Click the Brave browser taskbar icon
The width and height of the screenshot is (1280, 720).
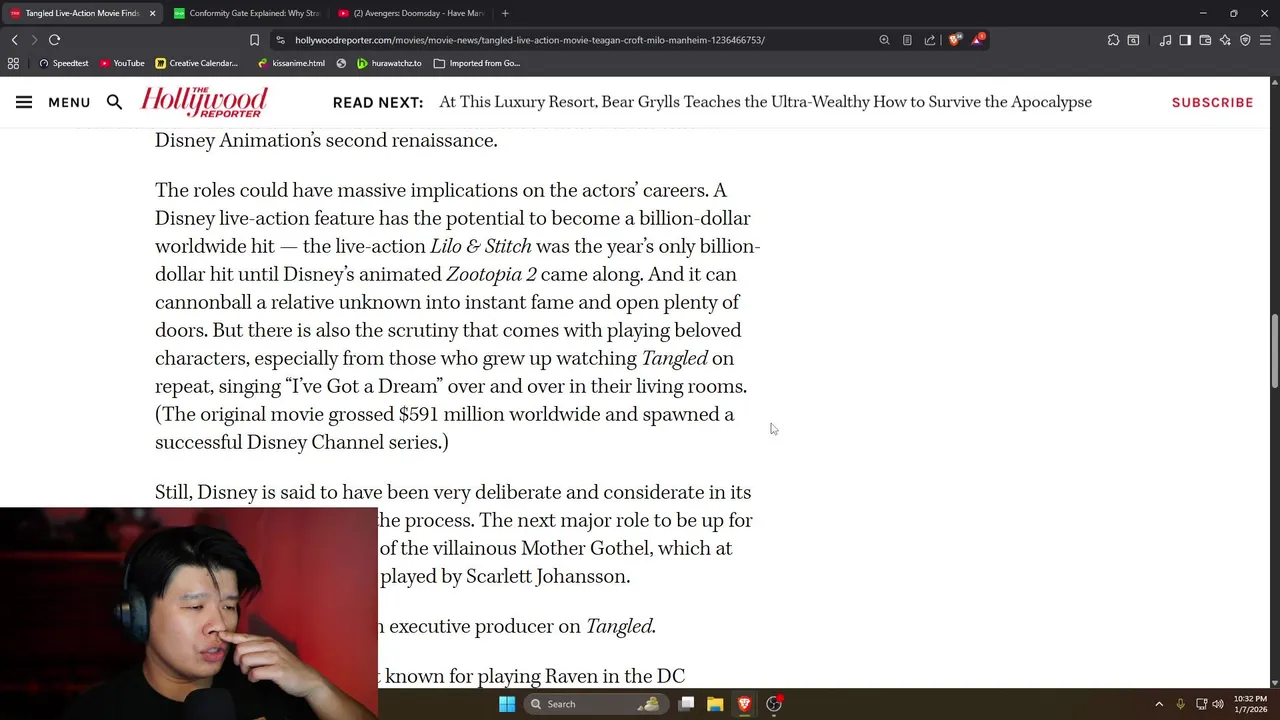tap(744, 704)
